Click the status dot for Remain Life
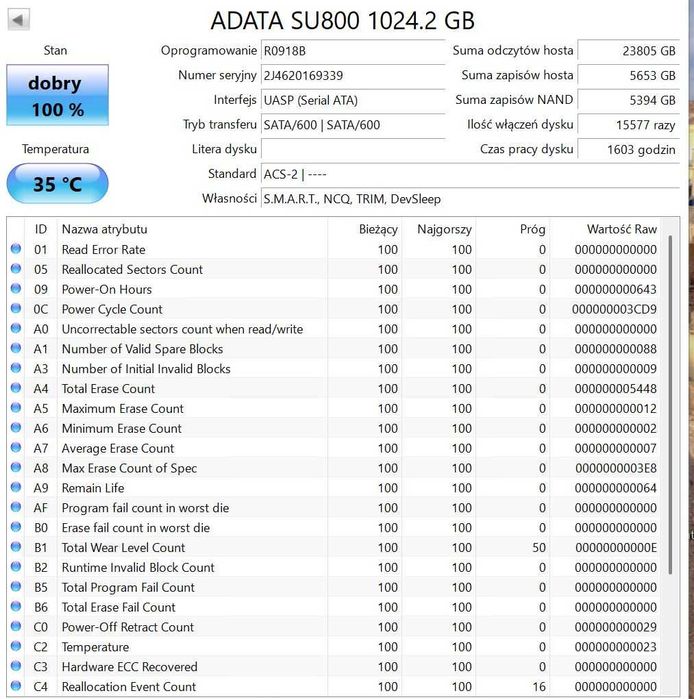The height and width of the screenshot is (699, 694). pyautogui.click(x=16, y=487)
